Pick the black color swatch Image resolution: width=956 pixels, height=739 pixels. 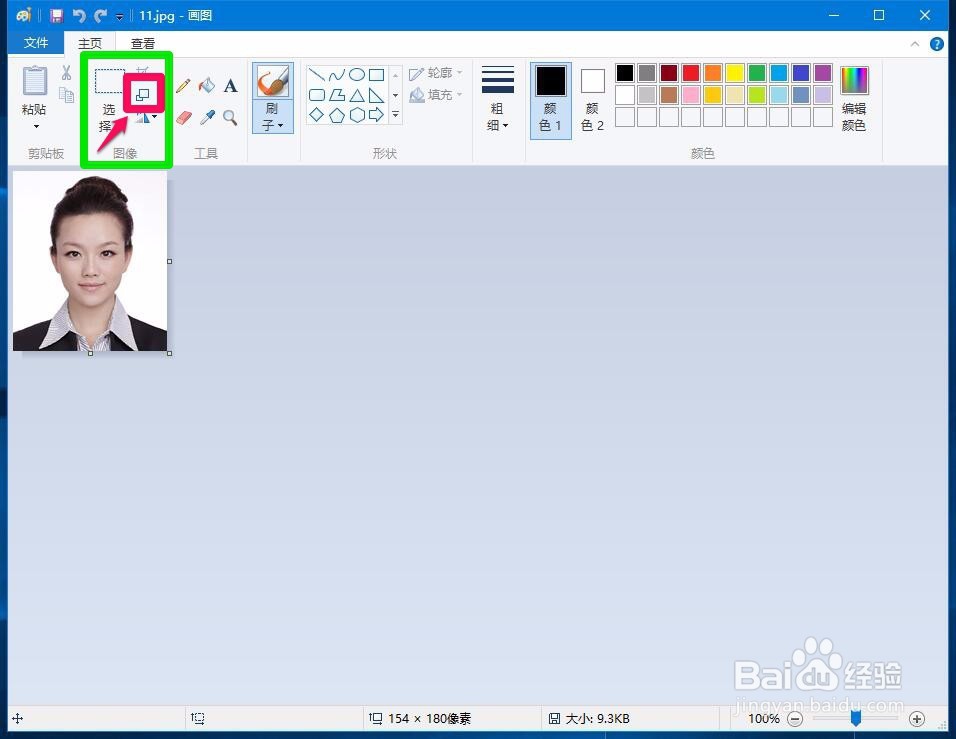624,73
